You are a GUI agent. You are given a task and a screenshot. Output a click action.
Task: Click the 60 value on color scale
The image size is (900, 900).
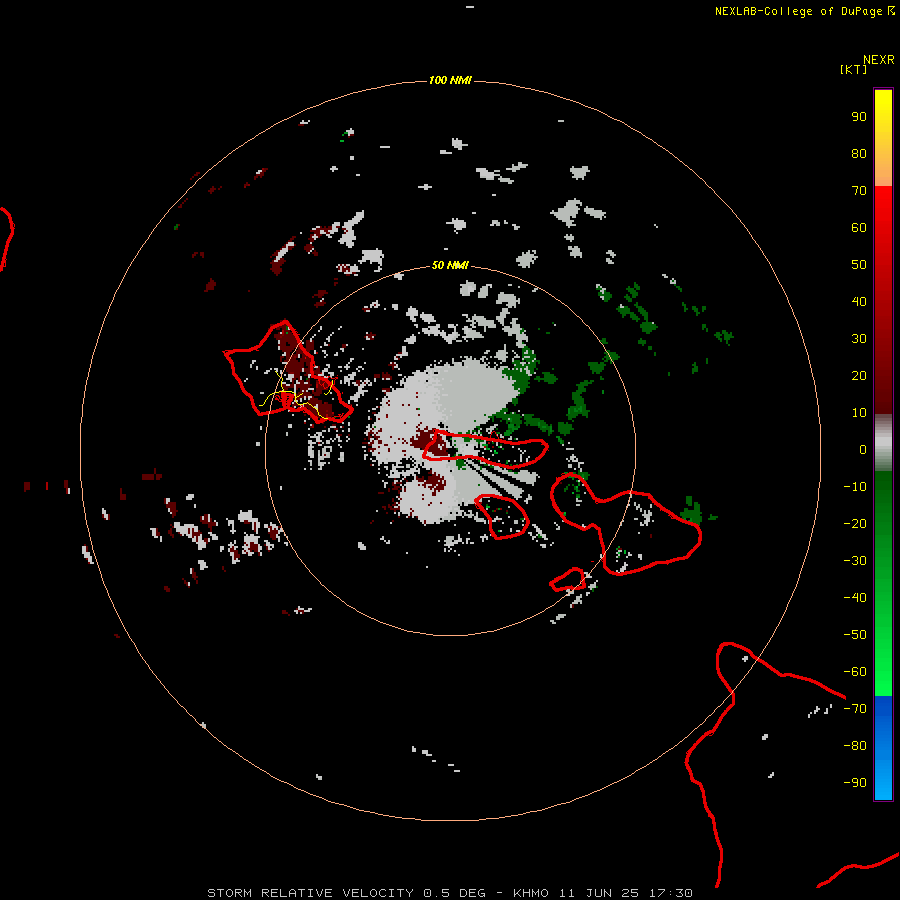[x=859, y=227]
